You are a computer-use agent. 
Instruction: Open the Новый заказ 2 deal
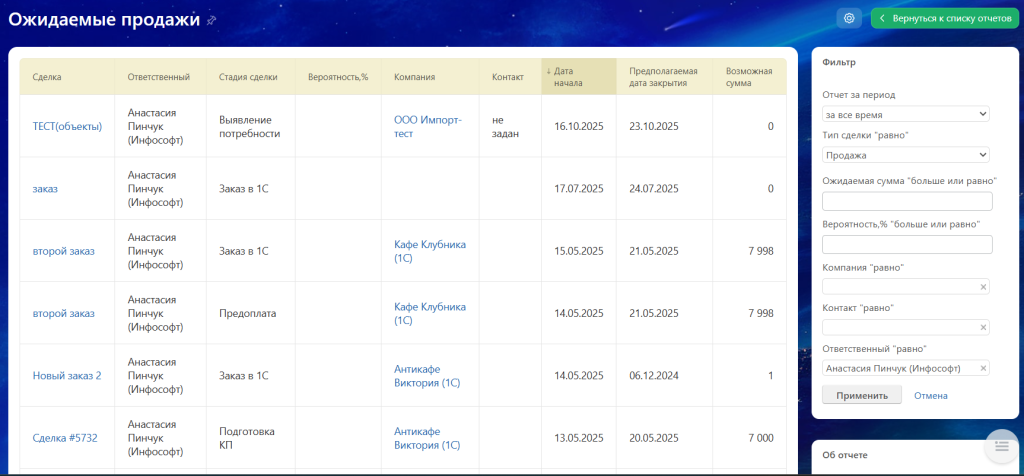pos(67,376)
